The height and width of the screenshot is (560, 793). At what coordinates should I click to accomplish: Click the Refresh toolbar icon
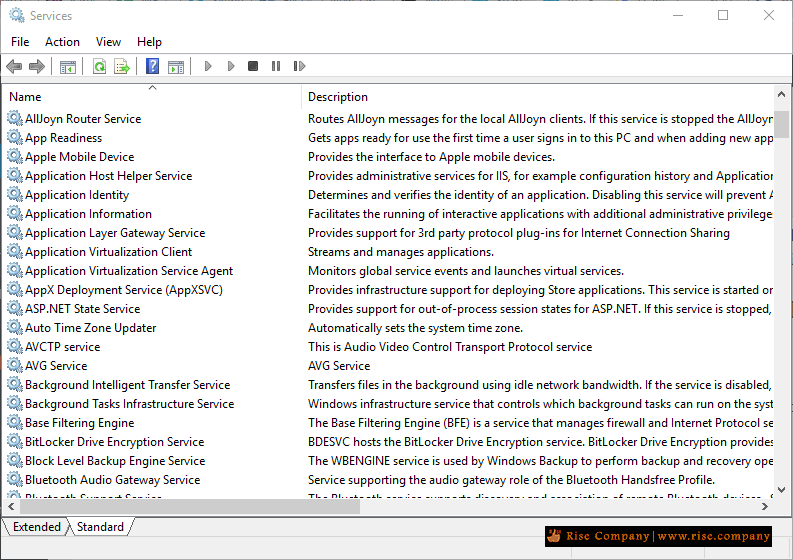point(100,66)
